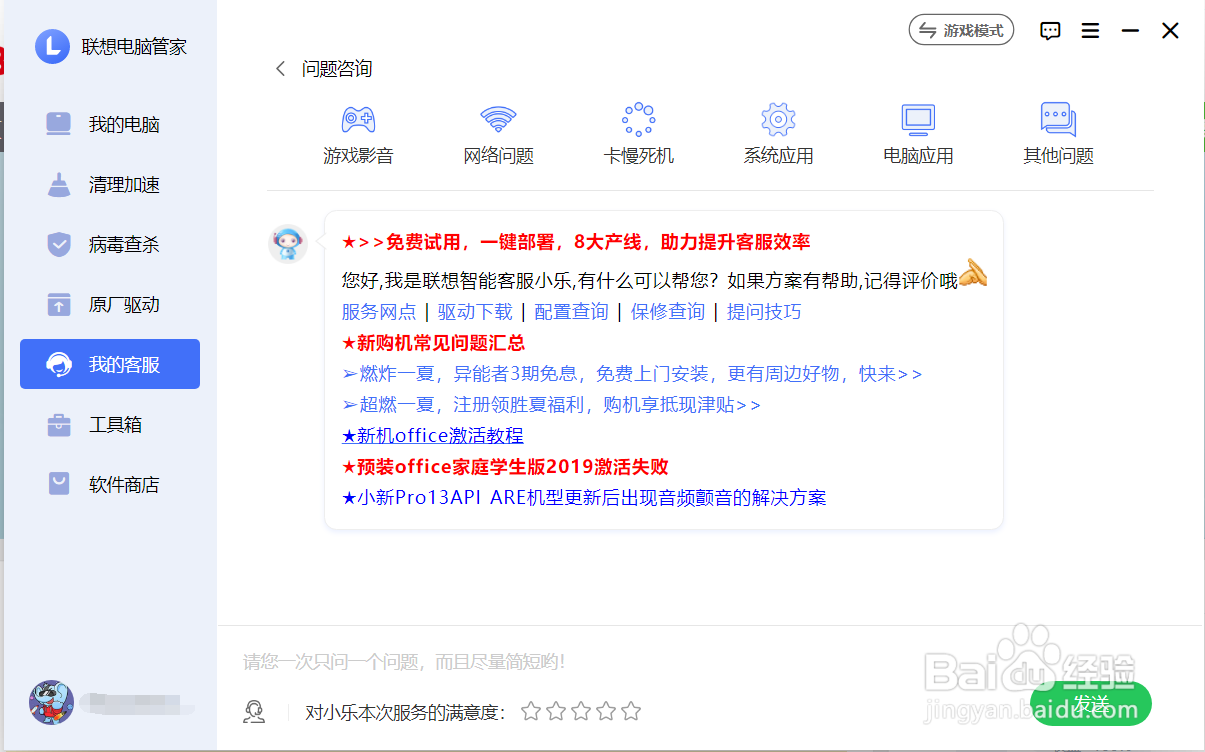Choose the 卡慢死机 loading circle icon

click(x=638, y=120)
